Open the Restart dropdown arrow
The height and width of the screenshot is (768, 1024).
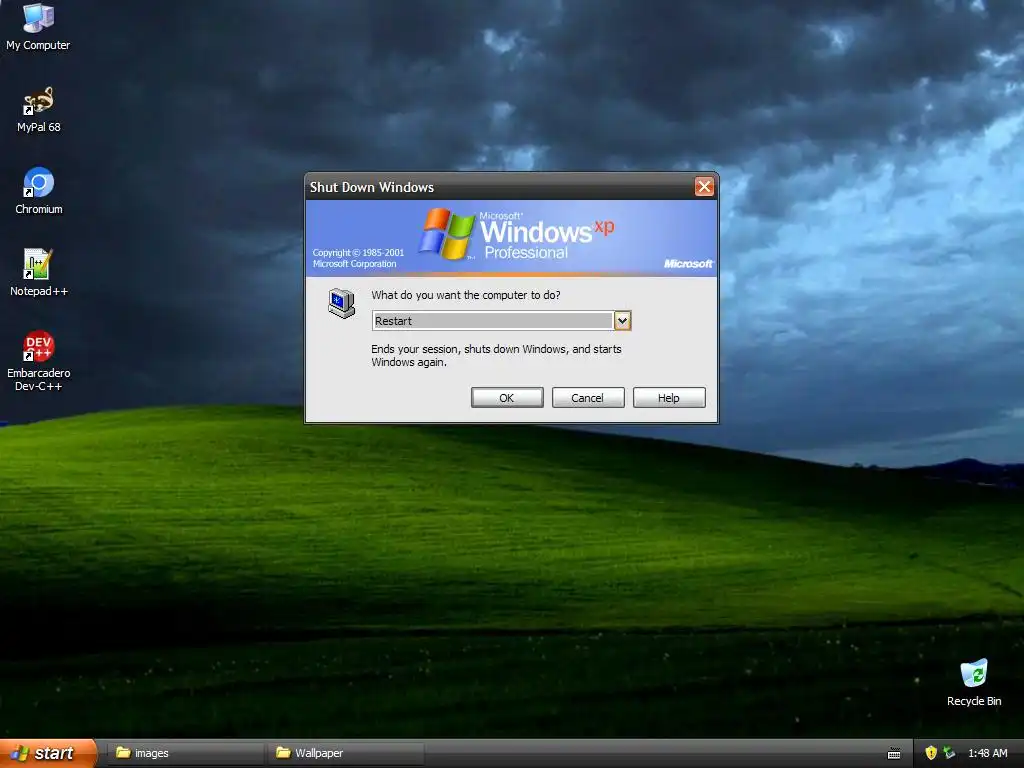pos(622,321)
